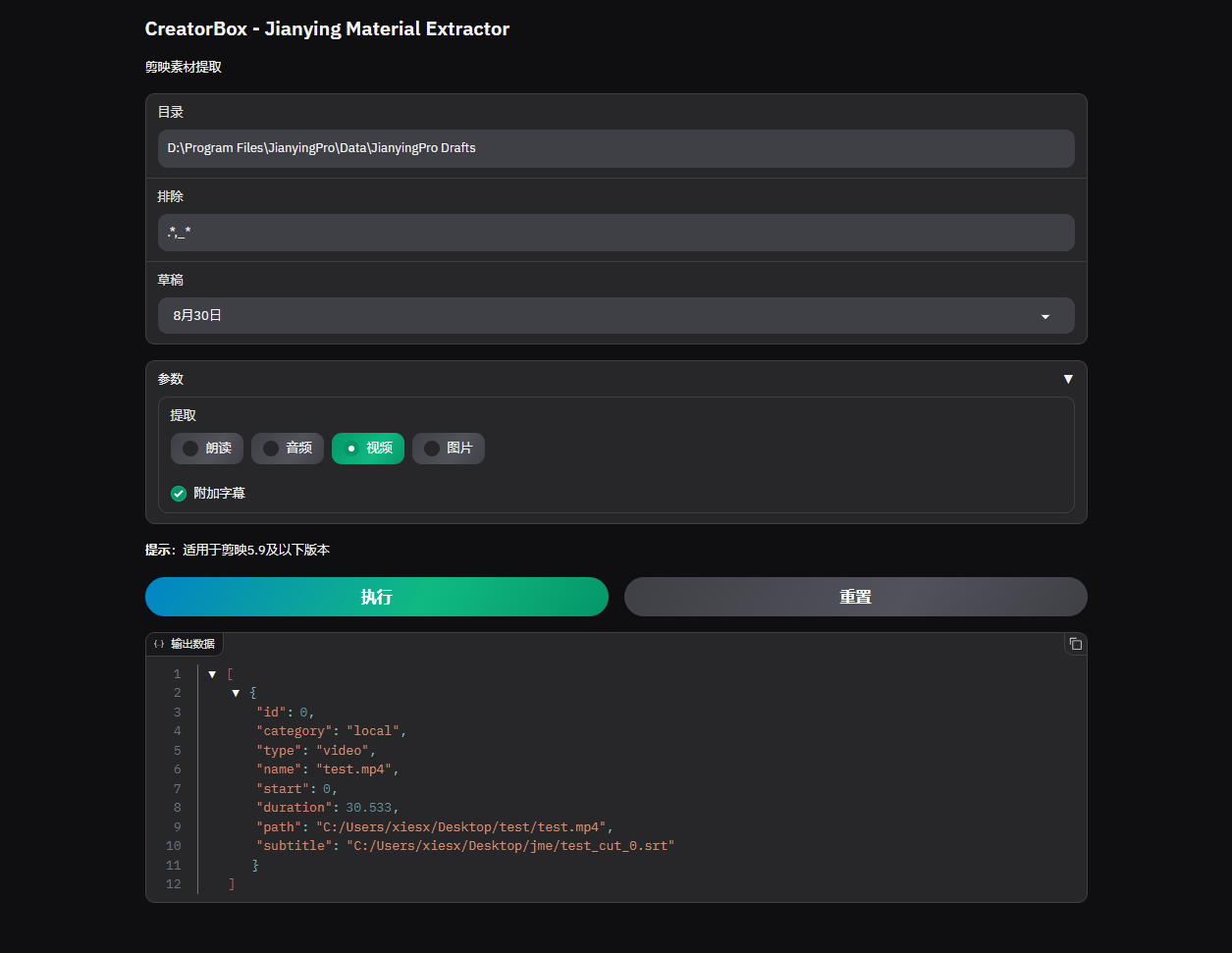Click the 剪映素材提取 subtitle text
The width and height of the screenshot is (1232, 953).
[184, 68]
